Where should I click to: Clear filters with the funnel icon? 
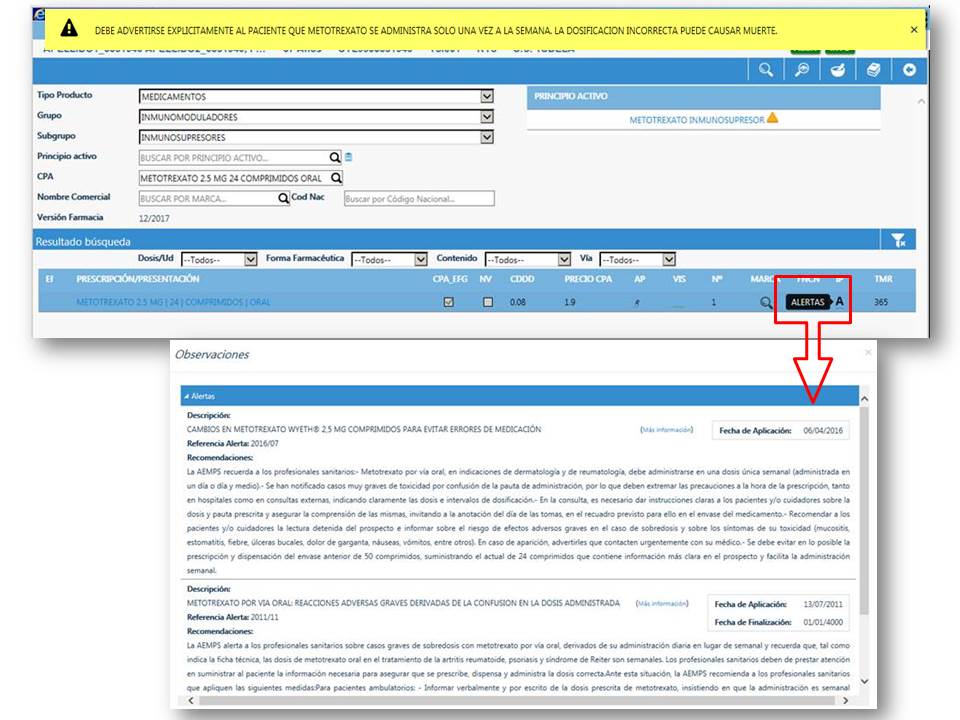pyautogui.click(x=898, y=239)
